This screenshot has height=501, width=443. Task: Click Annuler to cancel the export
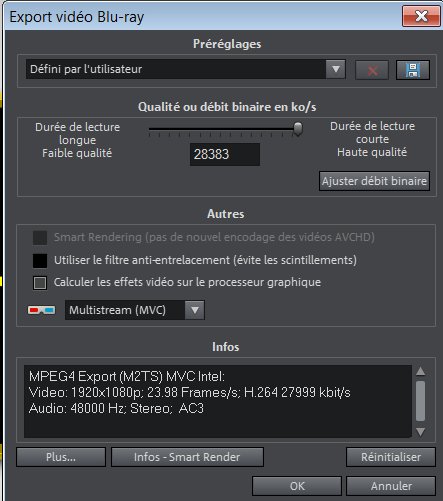tap(391, 486)
